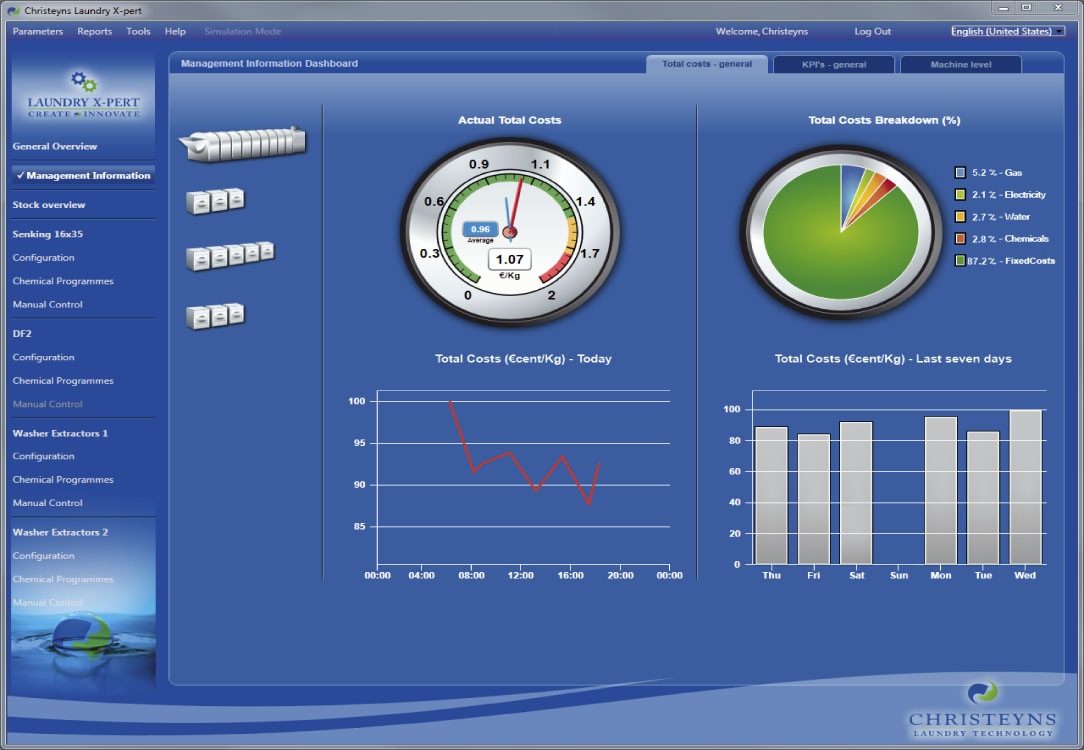Open Configuration under Senking 16x35
1084x750 pixels.
tap(44, 257)
